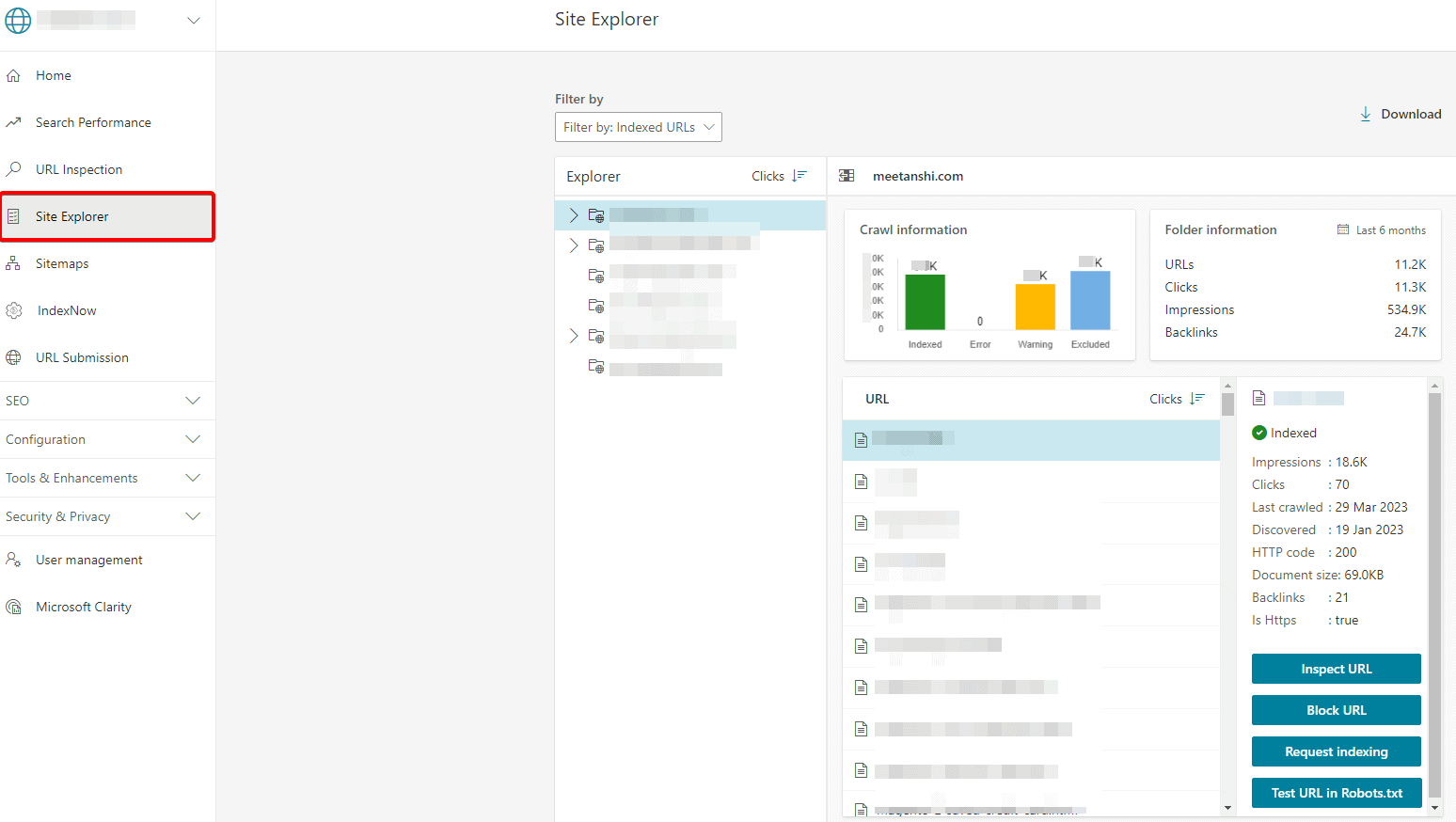Click the Search Performance trend icon
Image resolution: width=1456 pixels, height=822 pixels.
(13, 122)
